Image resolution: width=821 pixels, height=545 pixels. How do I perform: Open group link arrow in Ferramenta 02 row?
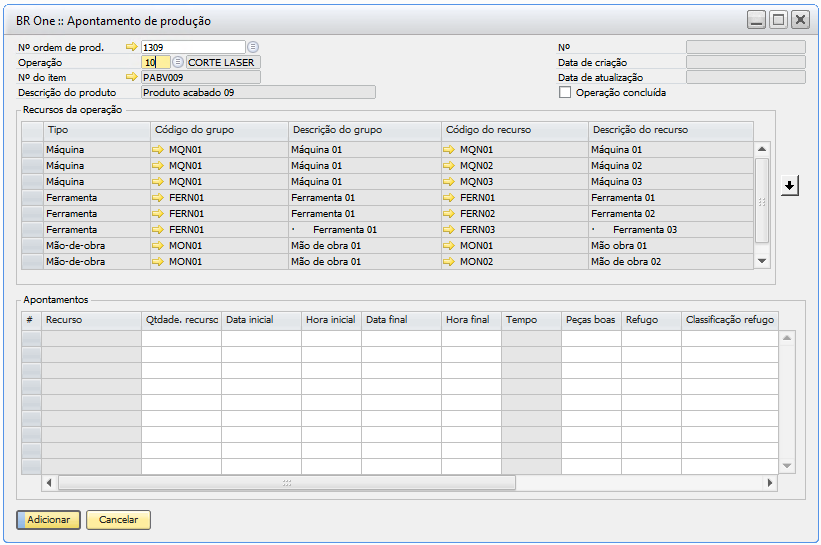click(158, 214)
